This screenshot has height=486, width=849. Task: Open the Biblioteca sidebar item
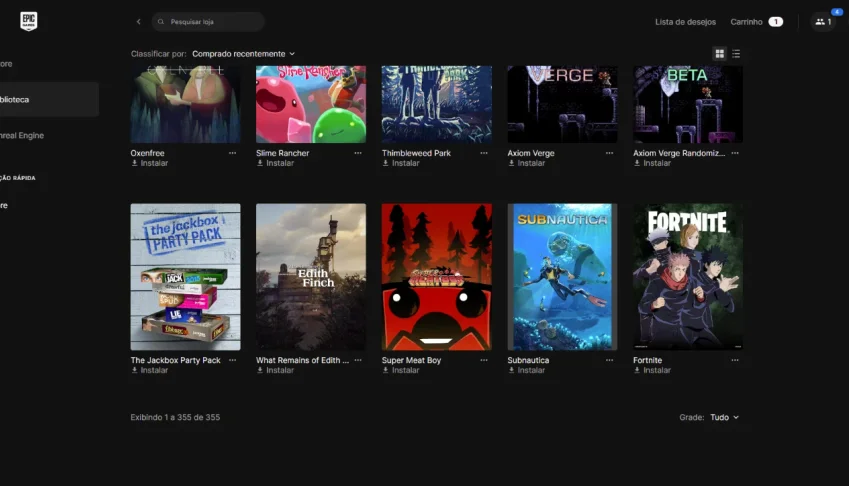click(49, 100)
